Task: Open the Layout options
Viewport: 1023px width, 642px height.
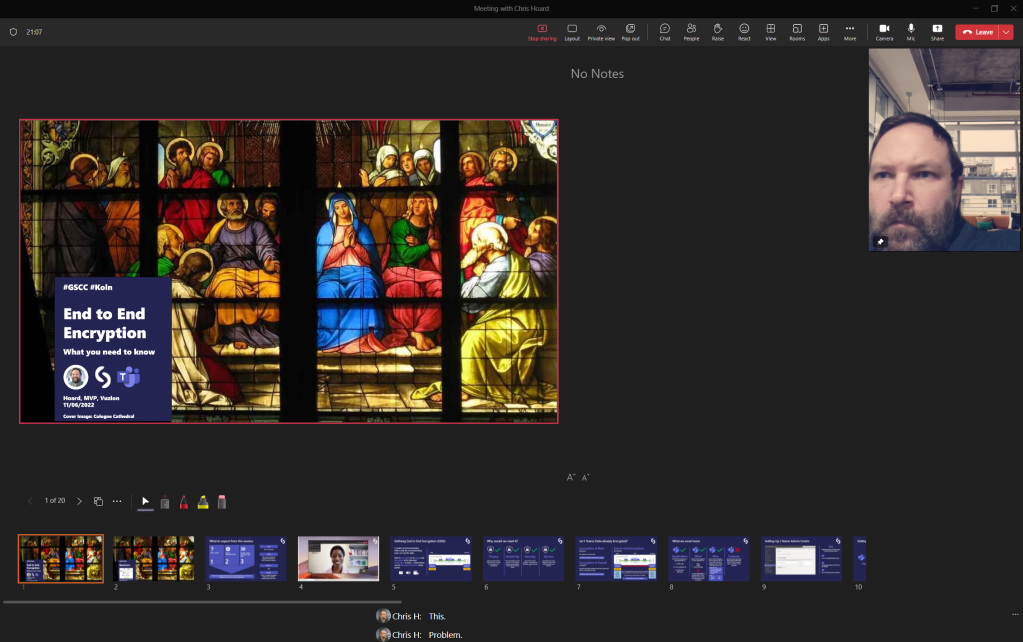Action: (x=572, y=32)
